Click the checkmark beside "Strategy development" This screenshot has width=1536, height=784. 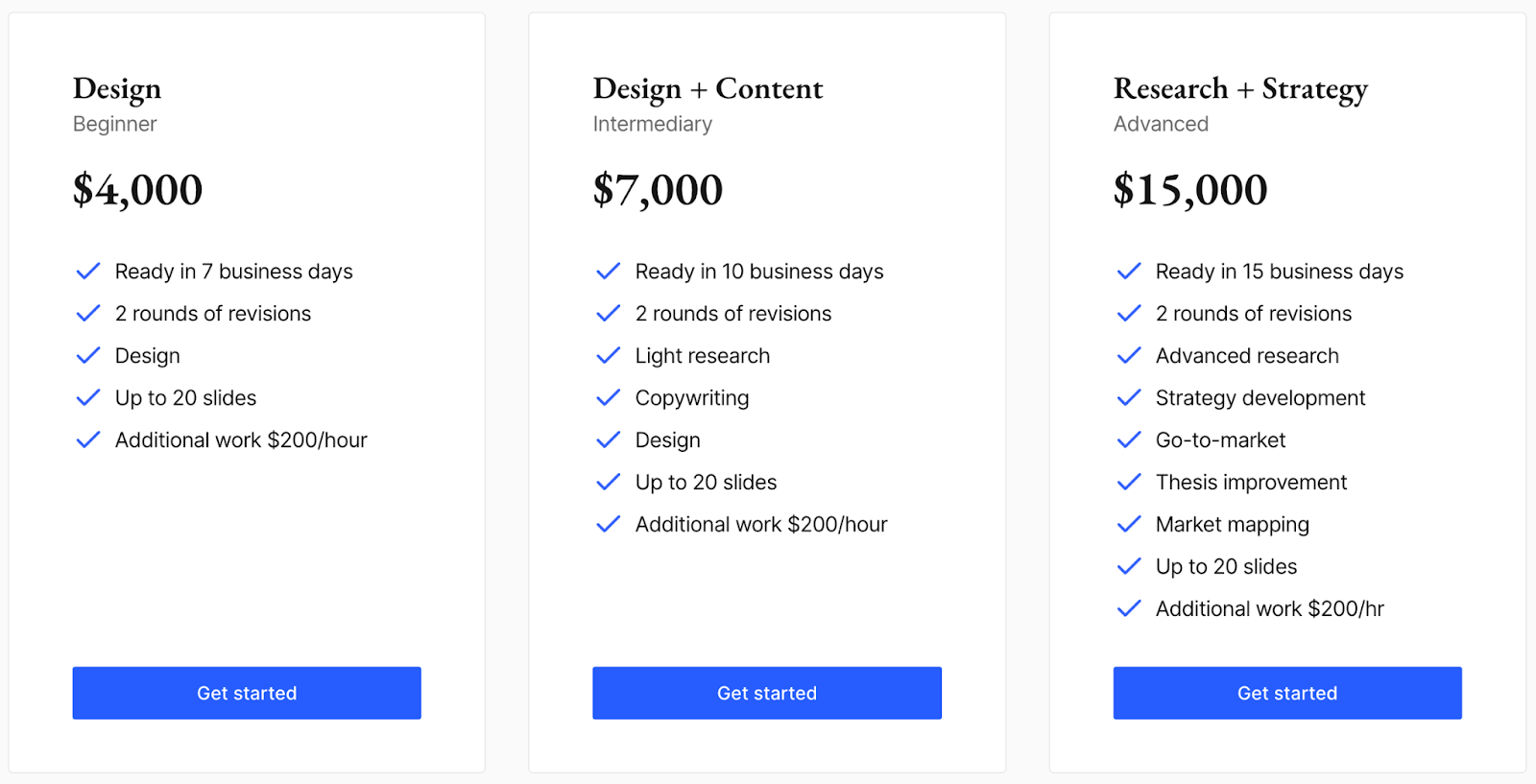point(1128,397)
